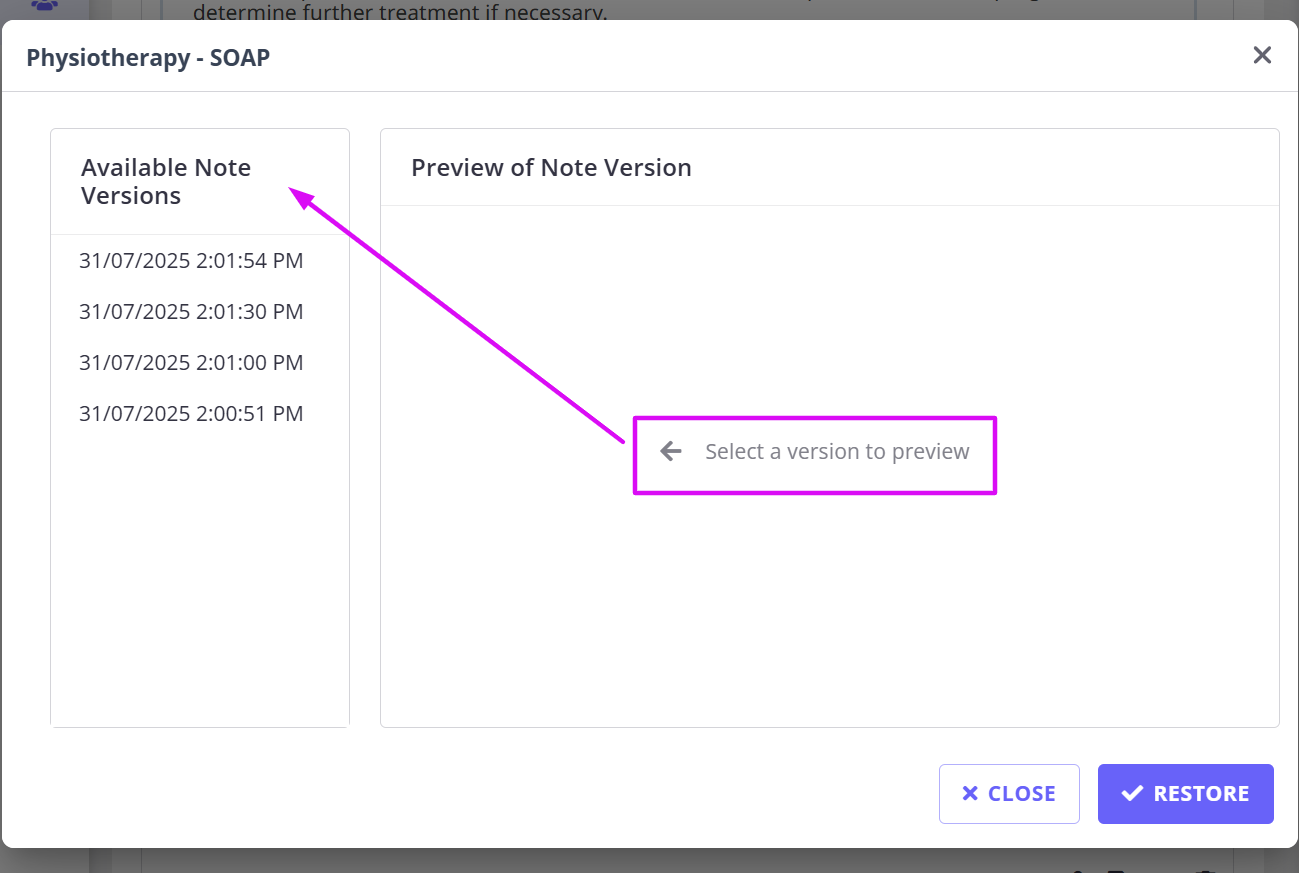1299x873 pixels.
Task: Click the left arrow icon beside the preview hint
Action: 671,452
